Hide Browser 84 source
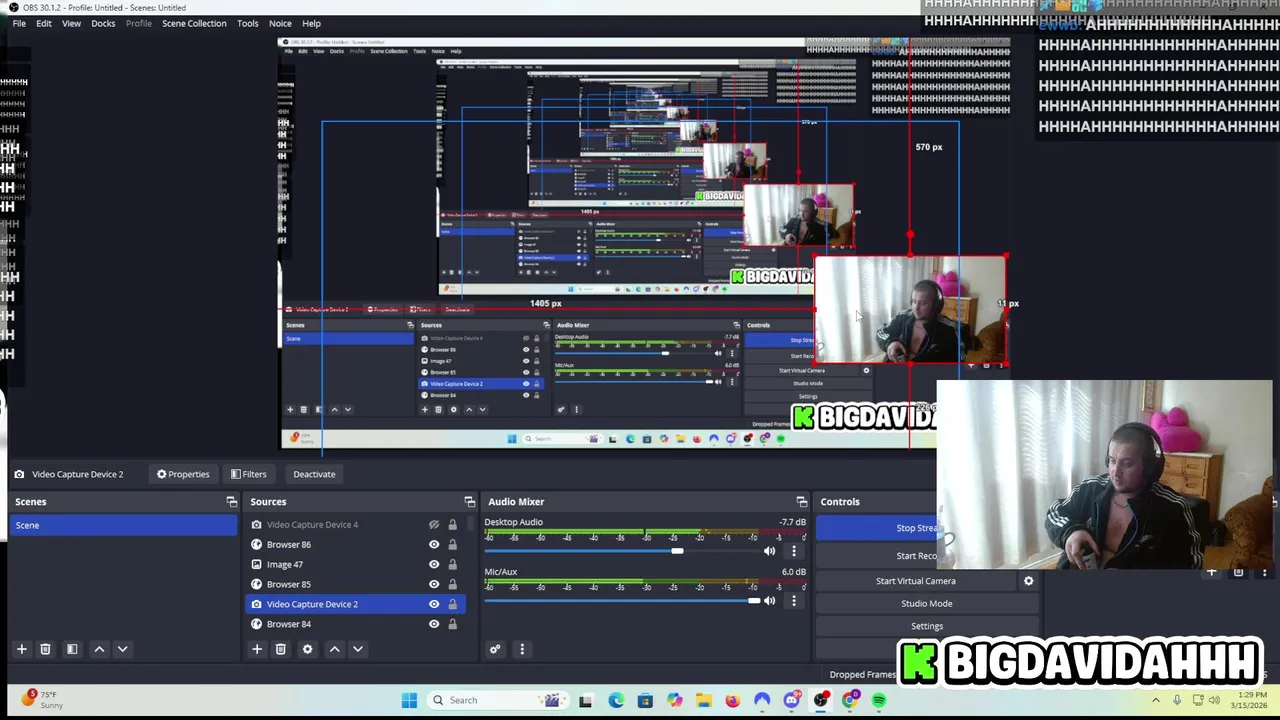1280x720 pixels. coord(434,624)
